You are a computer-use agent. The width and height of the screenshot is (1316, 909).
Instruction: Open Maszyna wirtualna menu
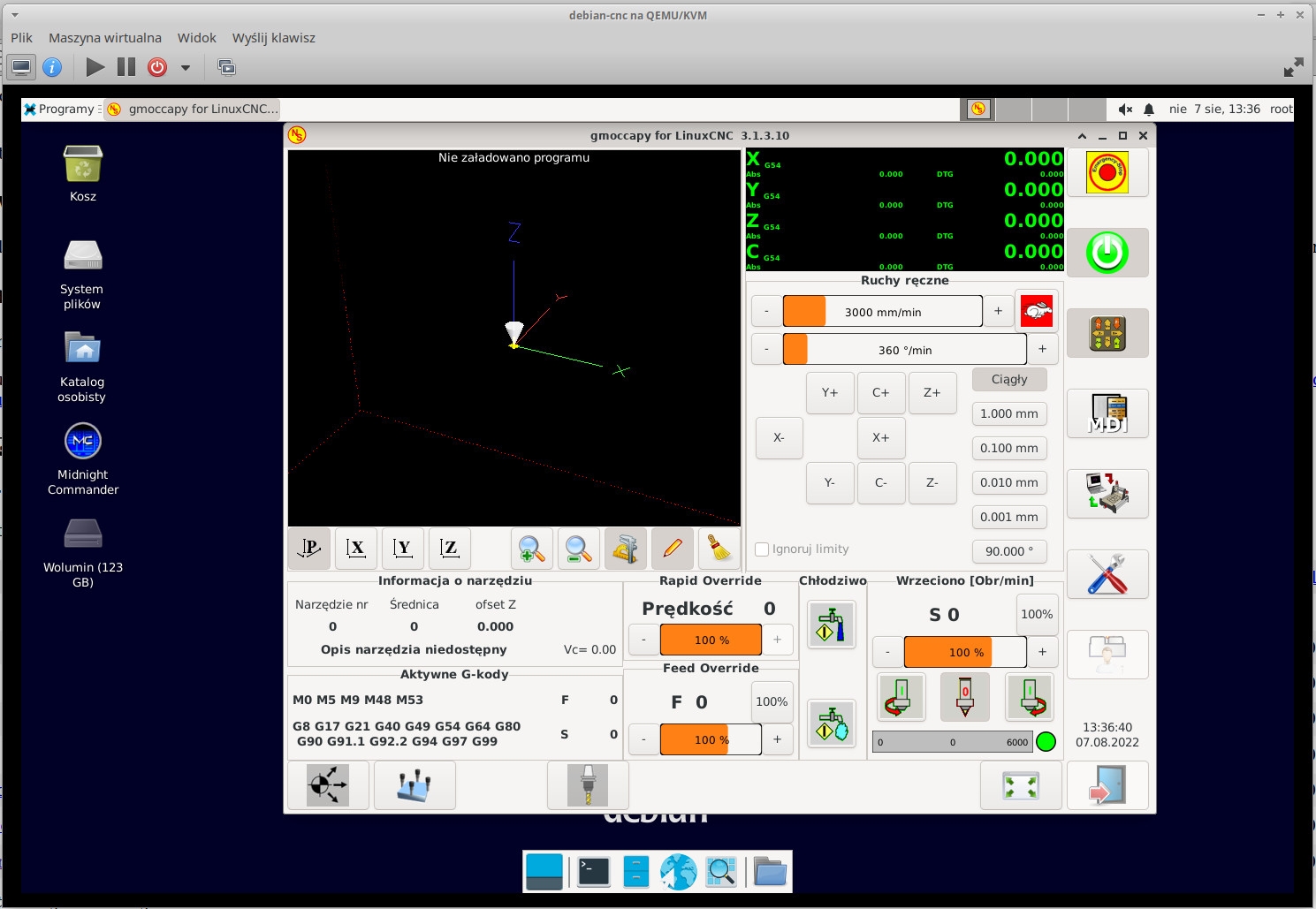pos(105,38)
